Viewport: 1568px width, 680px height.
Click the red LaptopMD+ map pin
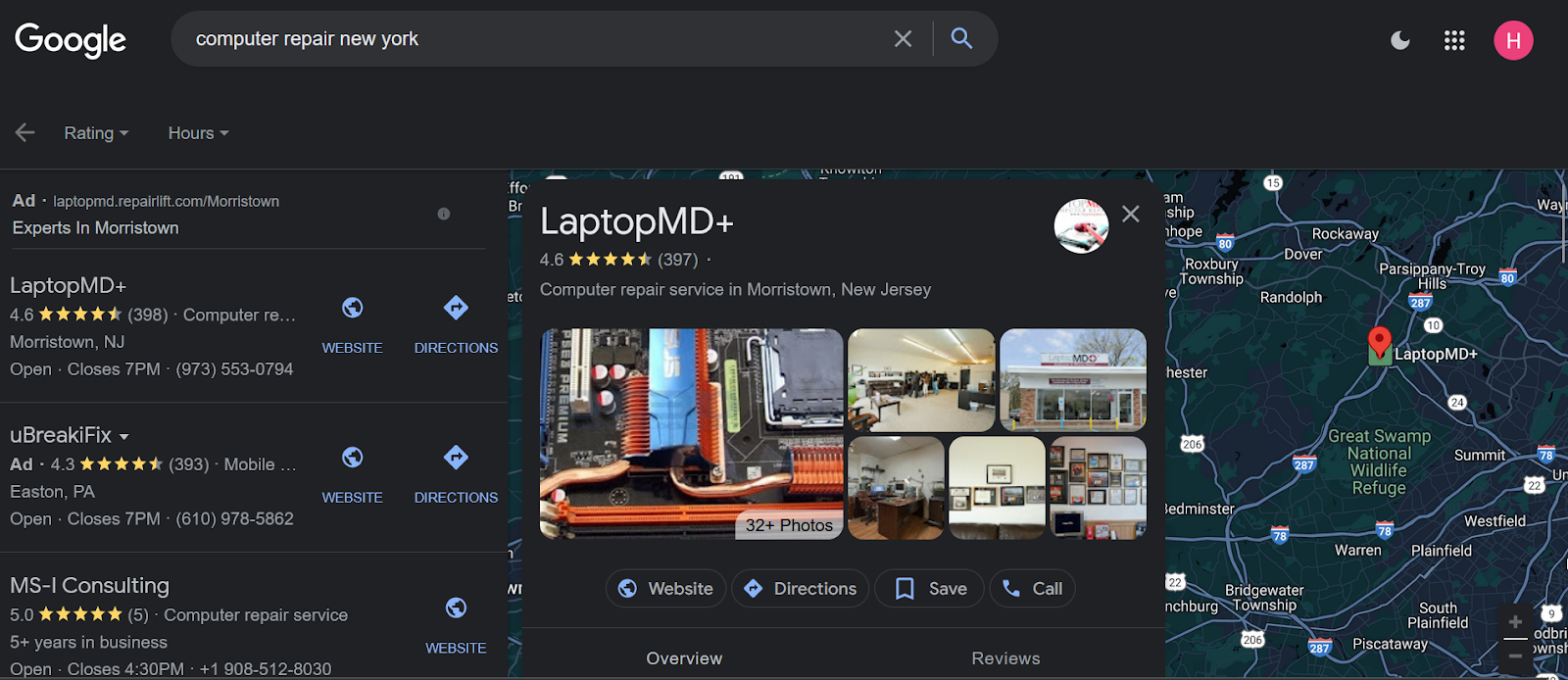[1380, 345]
